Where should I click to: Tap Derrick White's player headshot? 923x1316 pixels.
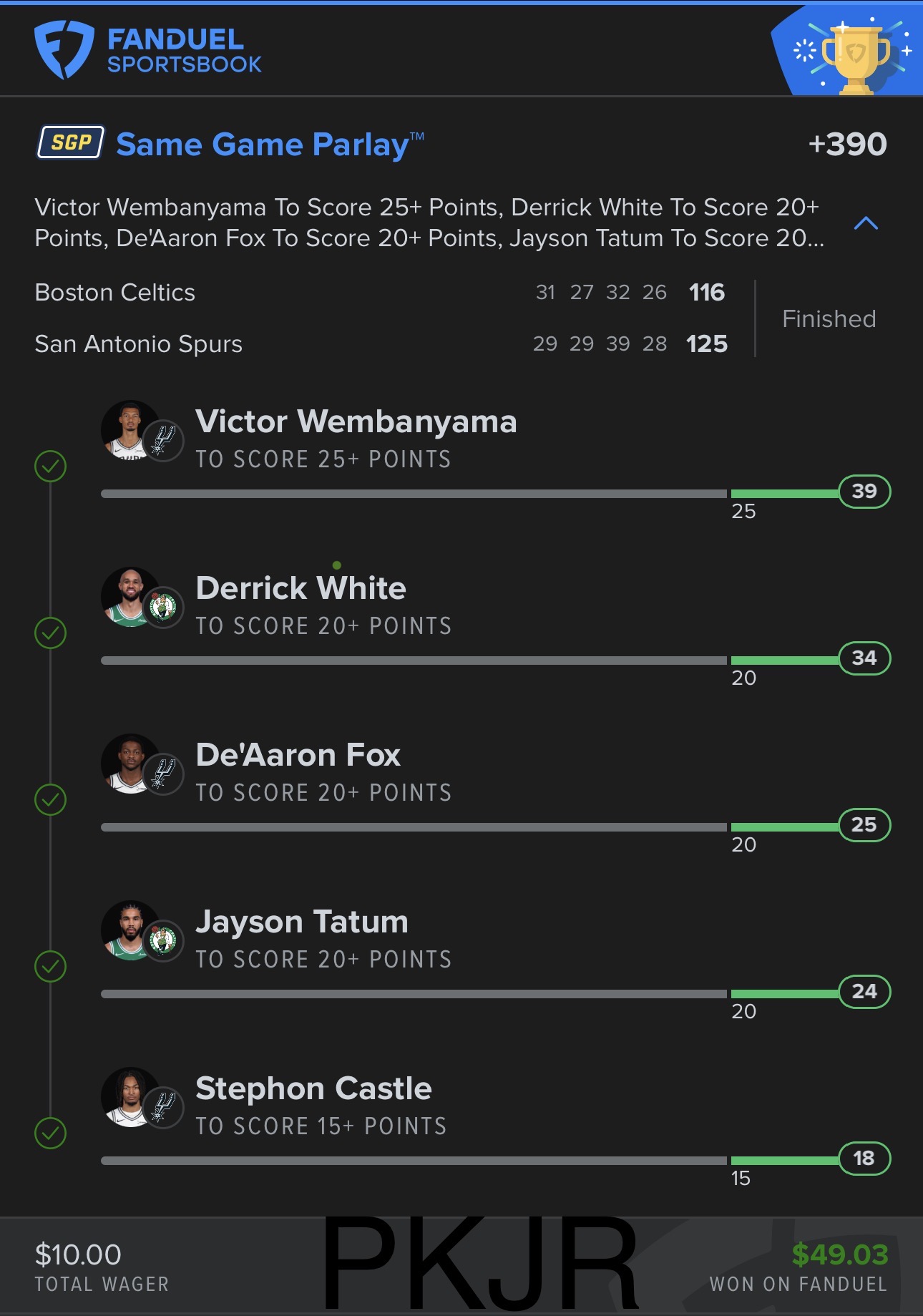coord(129,595)
